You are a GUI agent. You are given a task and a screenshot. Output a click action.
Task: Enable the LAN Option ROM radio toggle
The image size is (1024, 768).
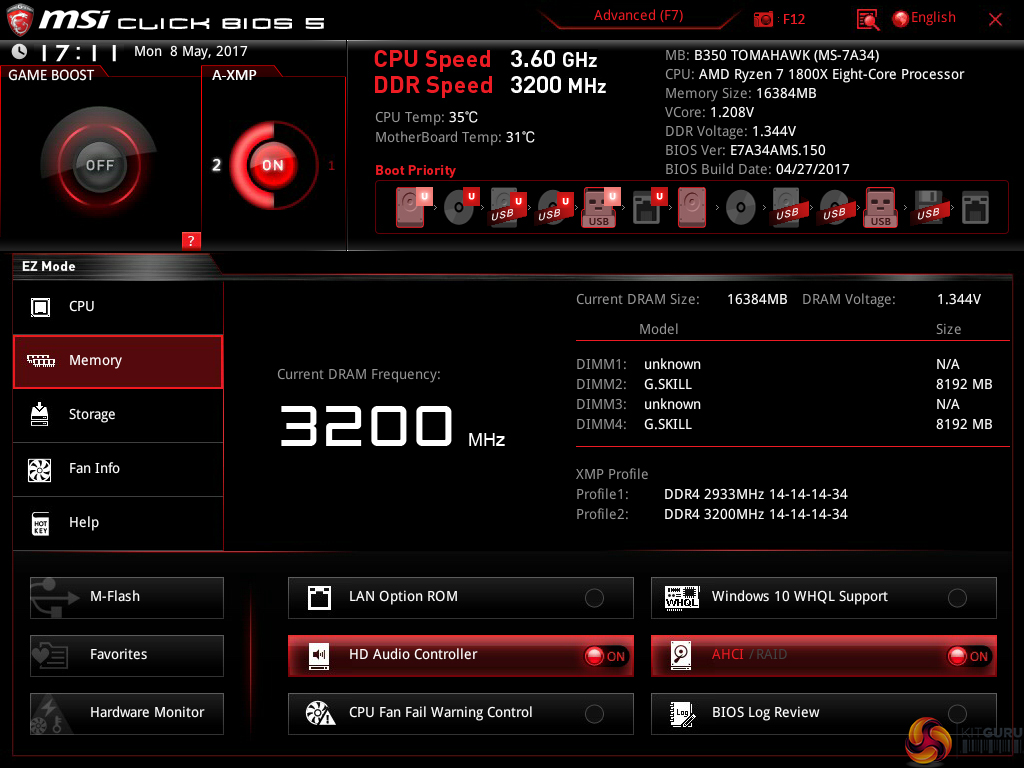coord(594,598)
